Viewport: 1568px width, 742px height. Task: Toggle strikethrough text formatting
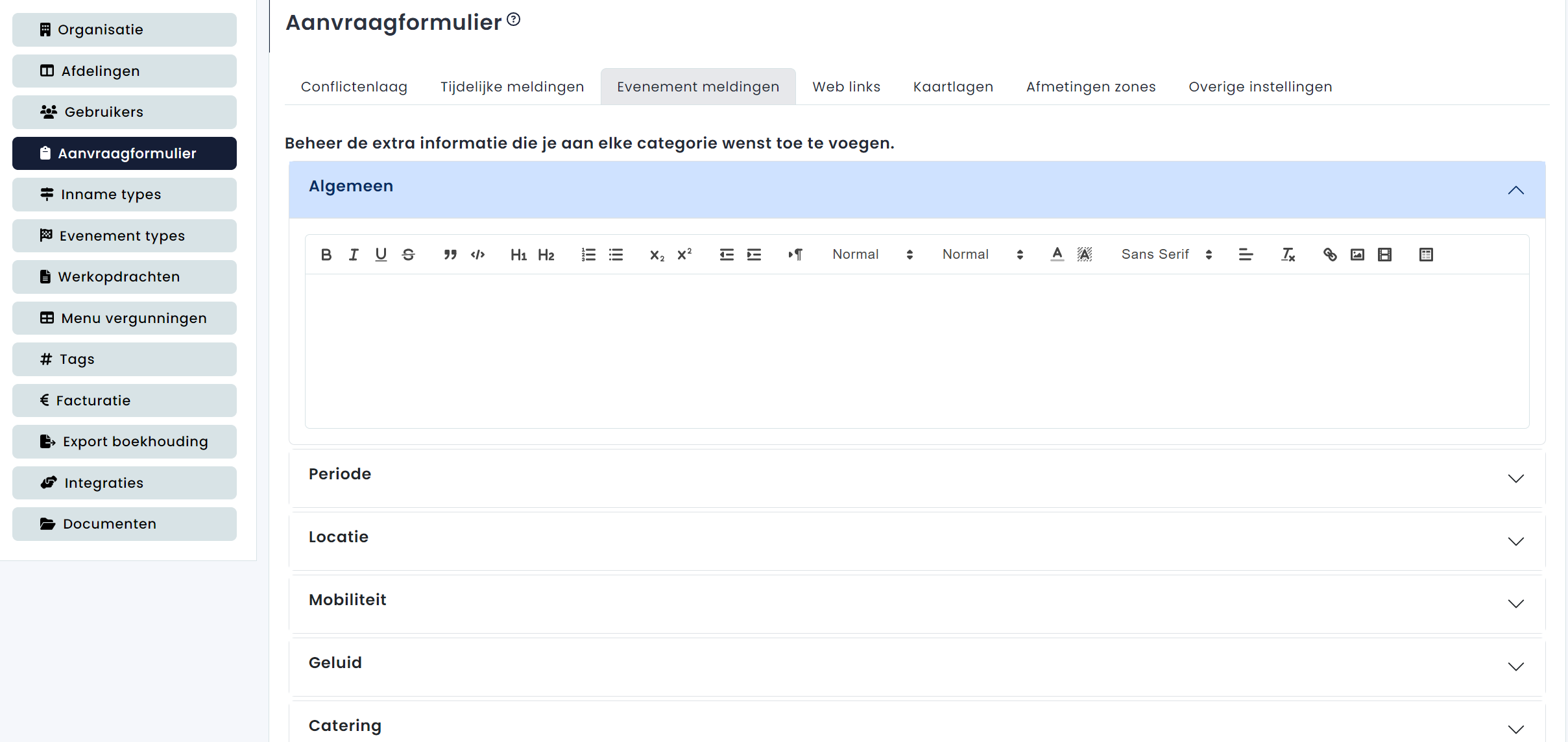408,255
